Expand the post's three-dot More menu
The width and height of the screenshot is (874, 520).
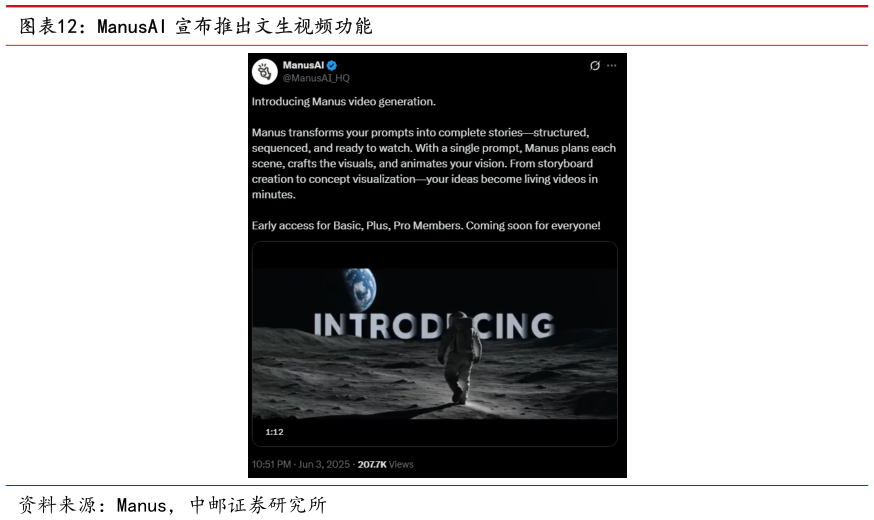point(612,66)
